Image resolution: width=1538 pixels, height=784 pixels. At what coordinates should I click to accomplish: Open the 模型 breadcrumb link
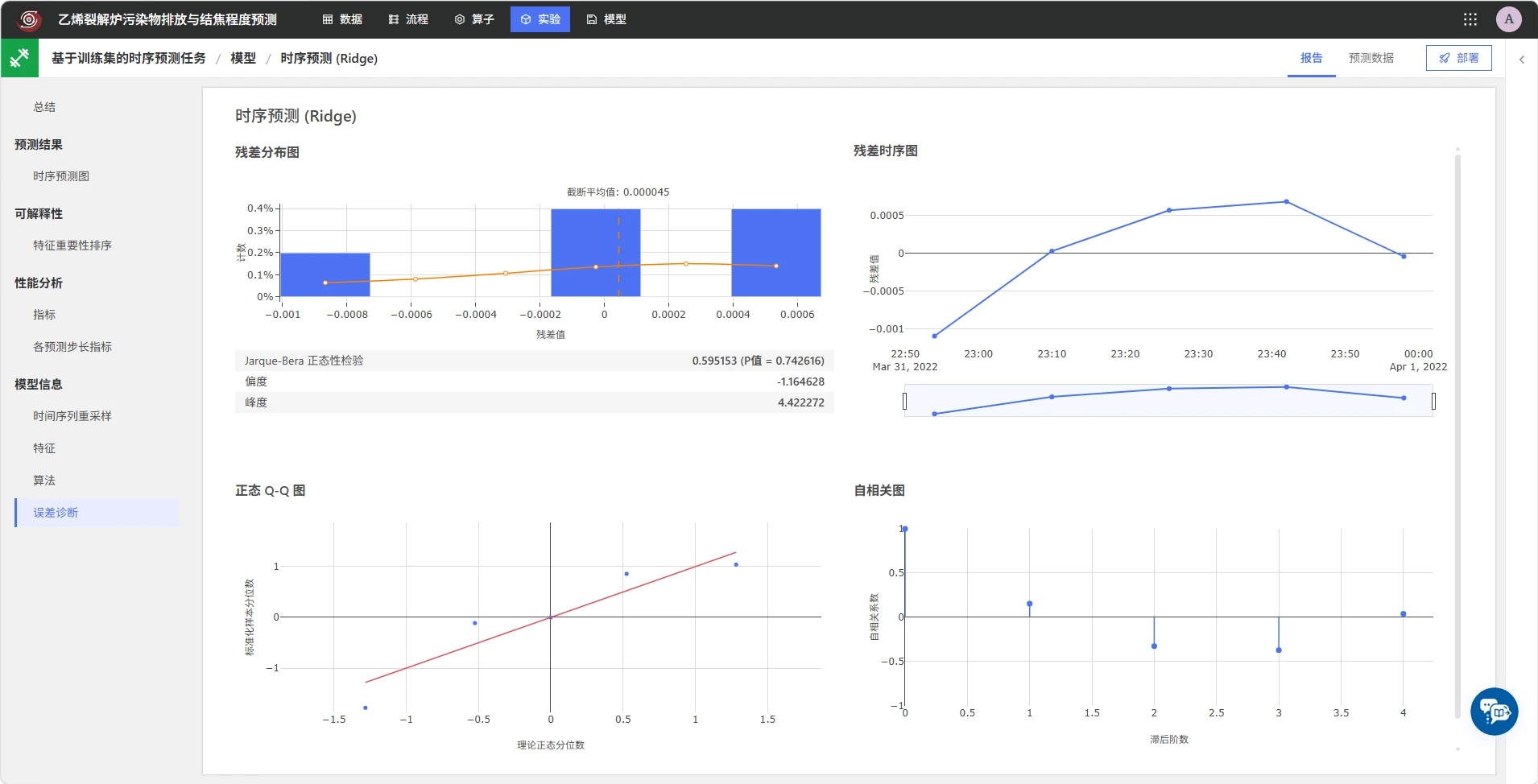[243, 58]
